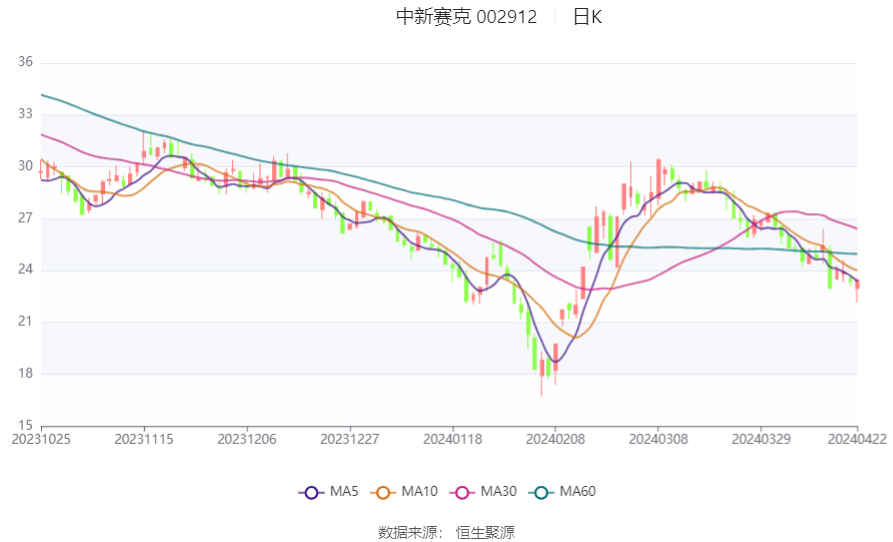Image resolution: width=893 pixels, height=542 pixels.
Task: Click the orange MA10 legend circle marker
Action: 382,492
